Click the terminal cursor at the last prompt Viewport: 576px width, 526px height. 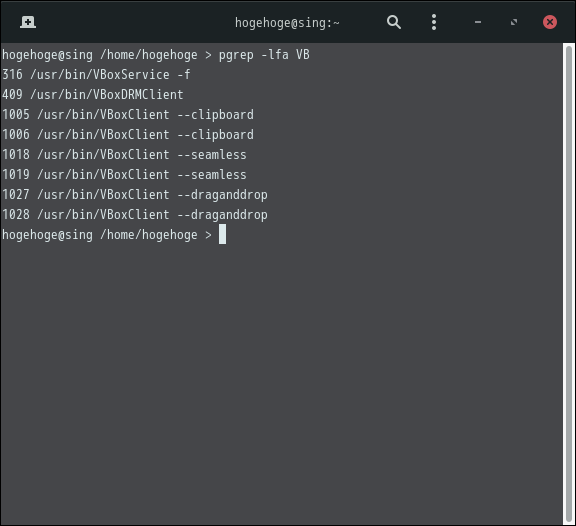tap(222, 234)
